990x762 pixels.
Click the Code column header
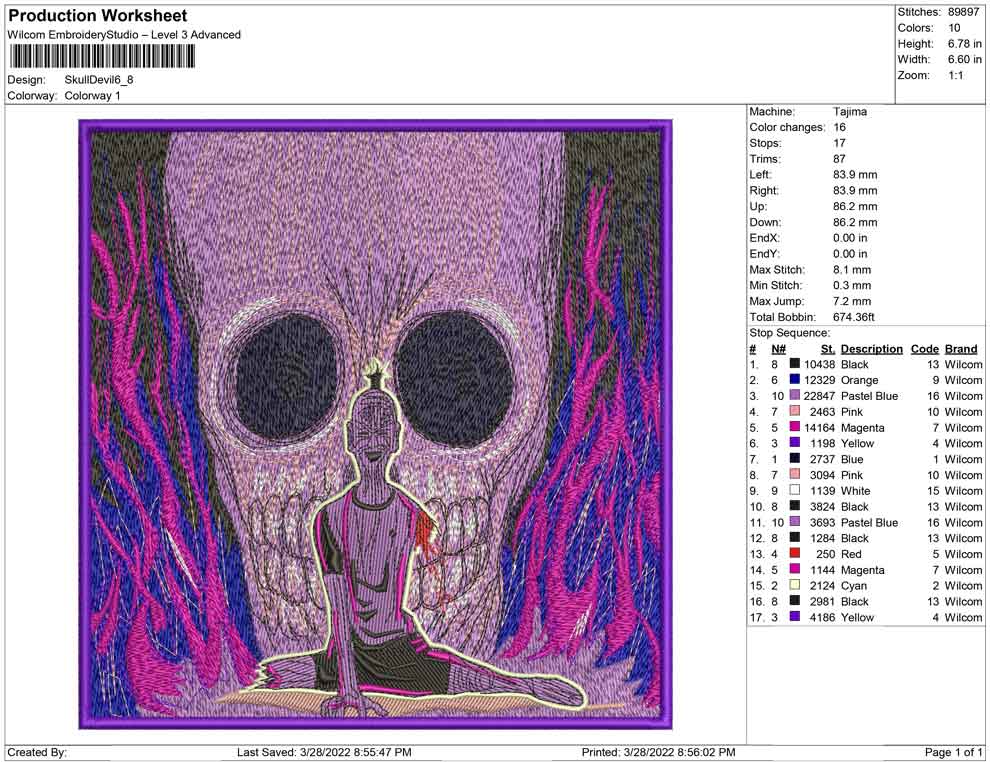pyautogui.click(x=924, y=349)
